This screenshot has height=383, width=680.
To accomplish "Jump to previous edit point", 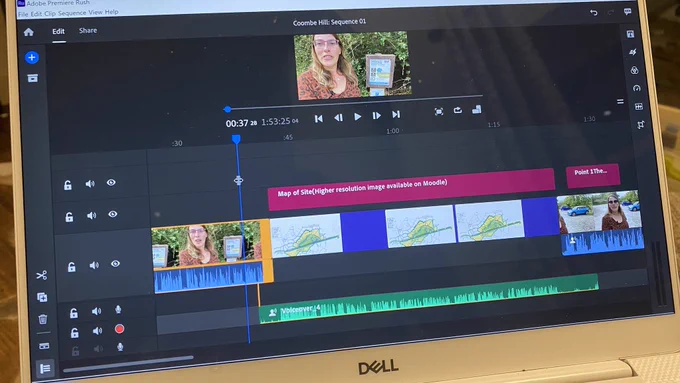I will pyautogui.click(x=319, y=118).
